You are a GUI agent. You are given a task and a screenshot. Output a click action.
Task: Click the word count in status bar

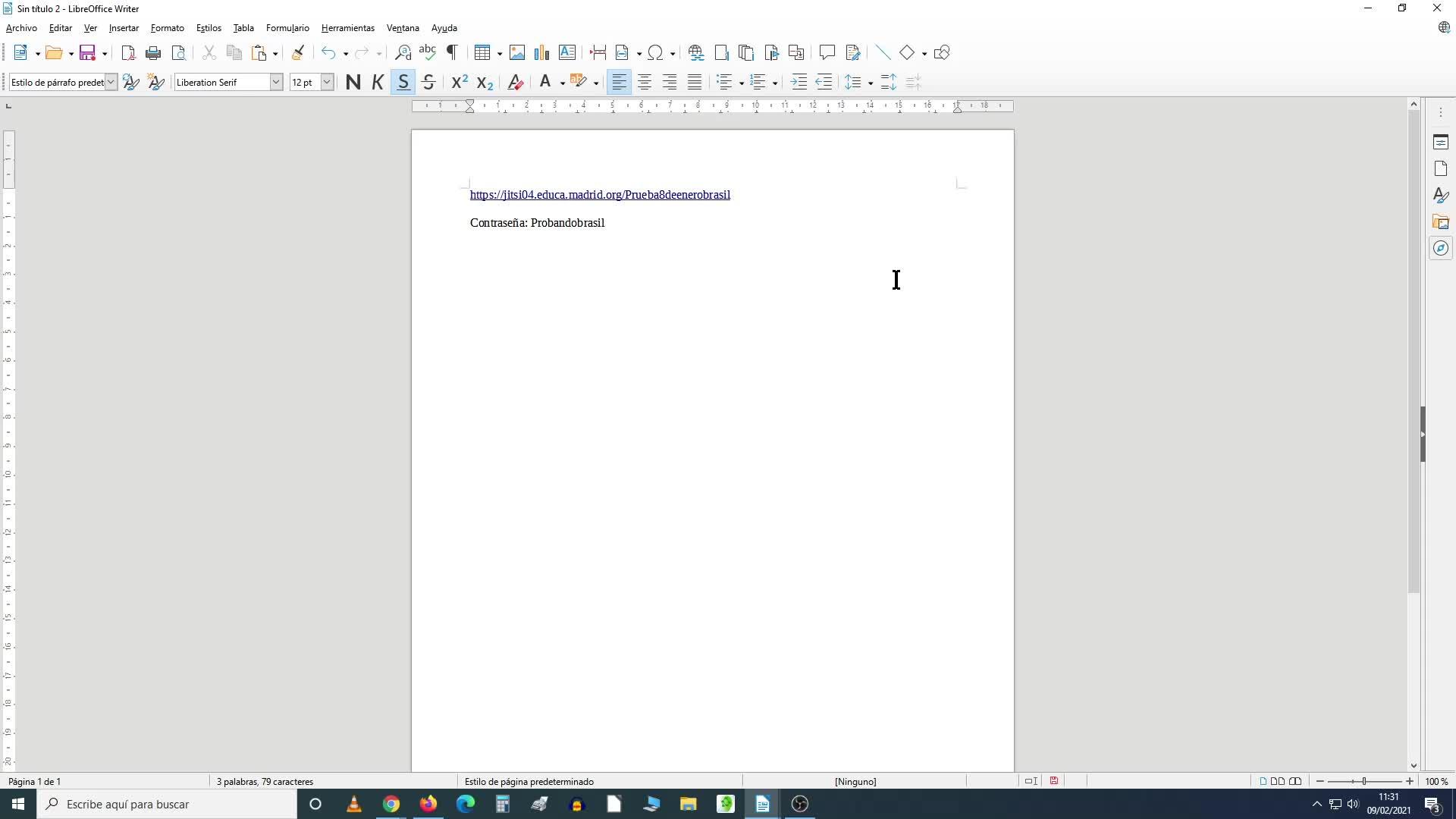click(x=265, y=781)
